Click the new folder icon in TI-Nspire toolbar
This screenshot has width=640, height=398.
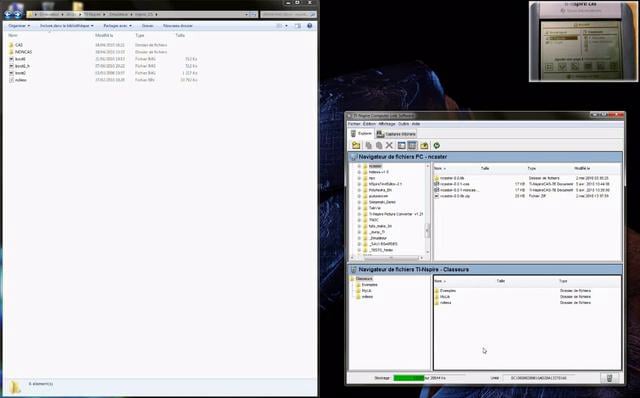coord(356,145)
